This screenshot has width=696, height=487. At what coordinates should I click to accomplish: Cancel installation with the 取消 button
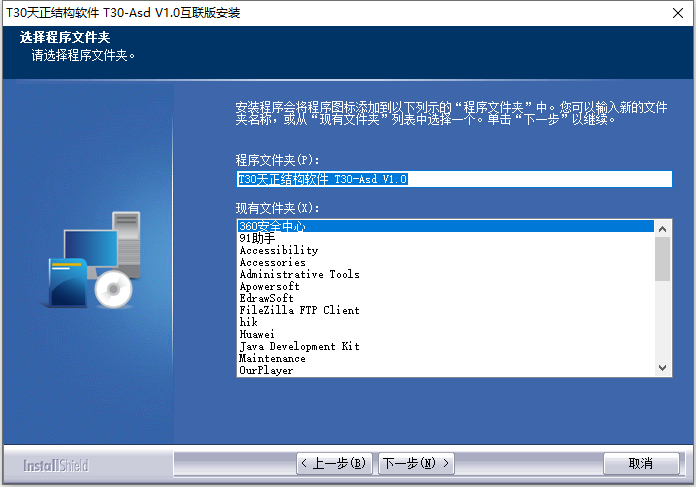(x=641, y=463)
